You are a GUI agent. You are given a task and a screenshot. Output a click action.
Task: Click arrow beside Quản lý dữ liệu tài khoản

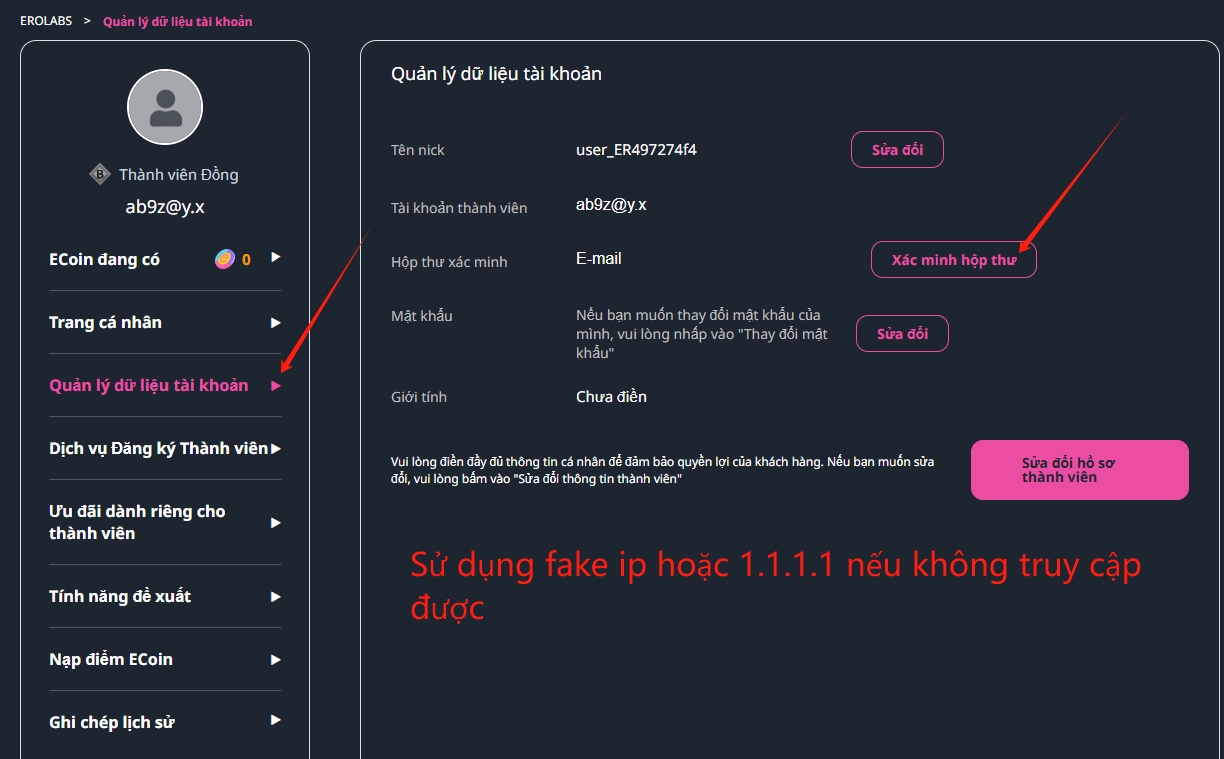pos(276,385)
